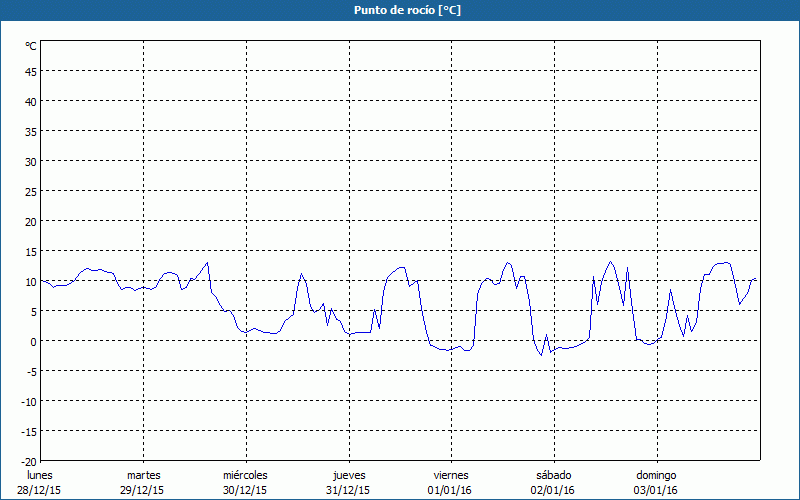Click the chart title Punto de rocío
The height and width of the screenshot is (500, 800).
[x=407, y=10]
